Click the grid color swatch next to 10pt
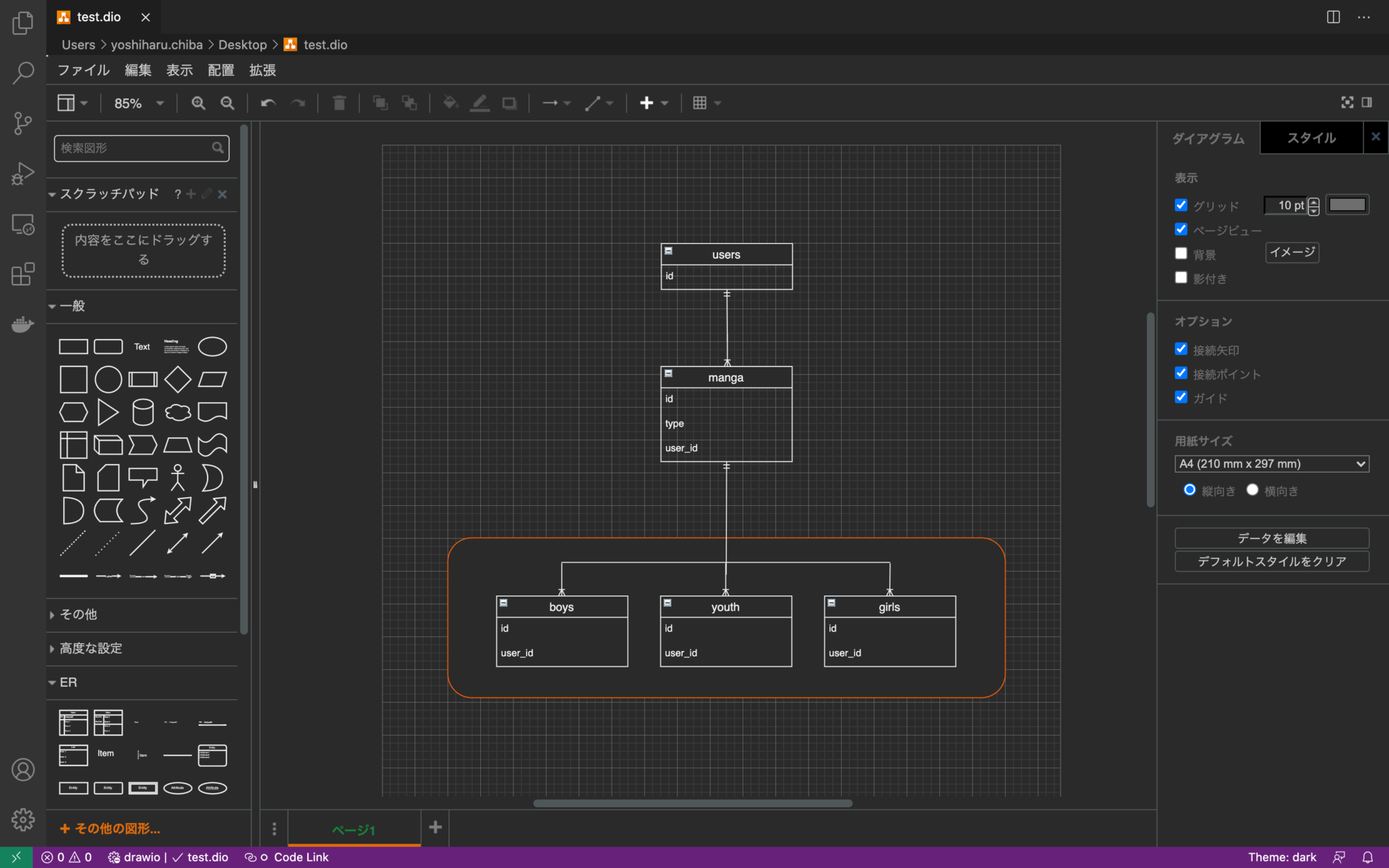 coord(1346,204)
